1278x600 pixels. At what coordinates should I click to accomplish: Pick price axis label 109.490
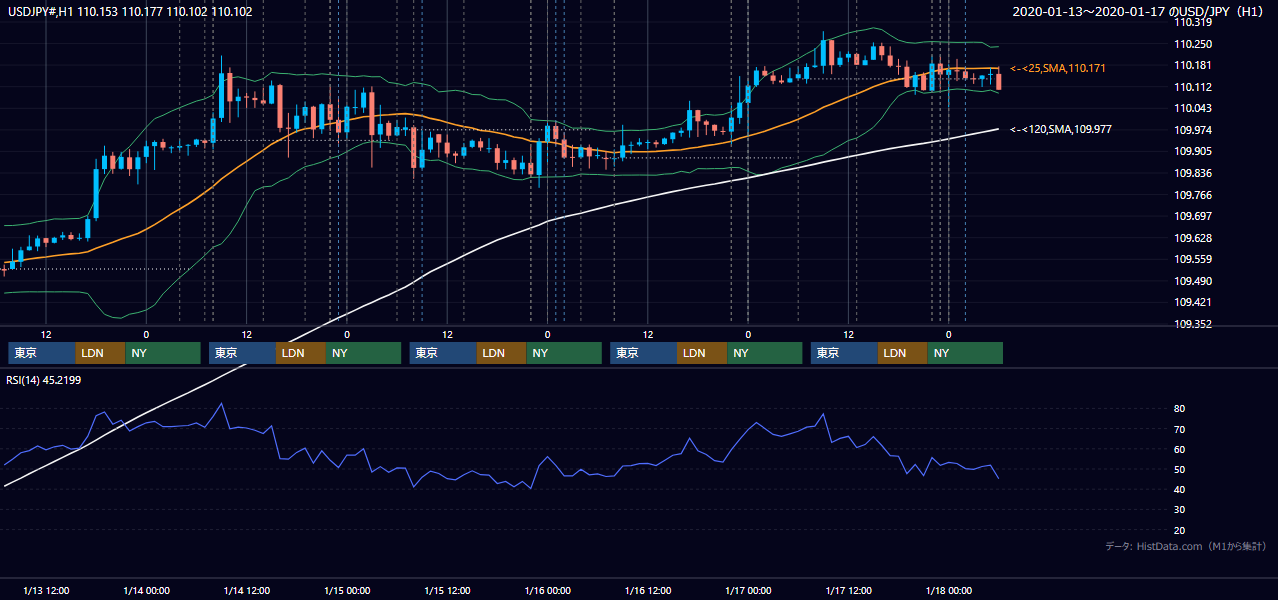pyautogui.click(x=1194, y=281)
